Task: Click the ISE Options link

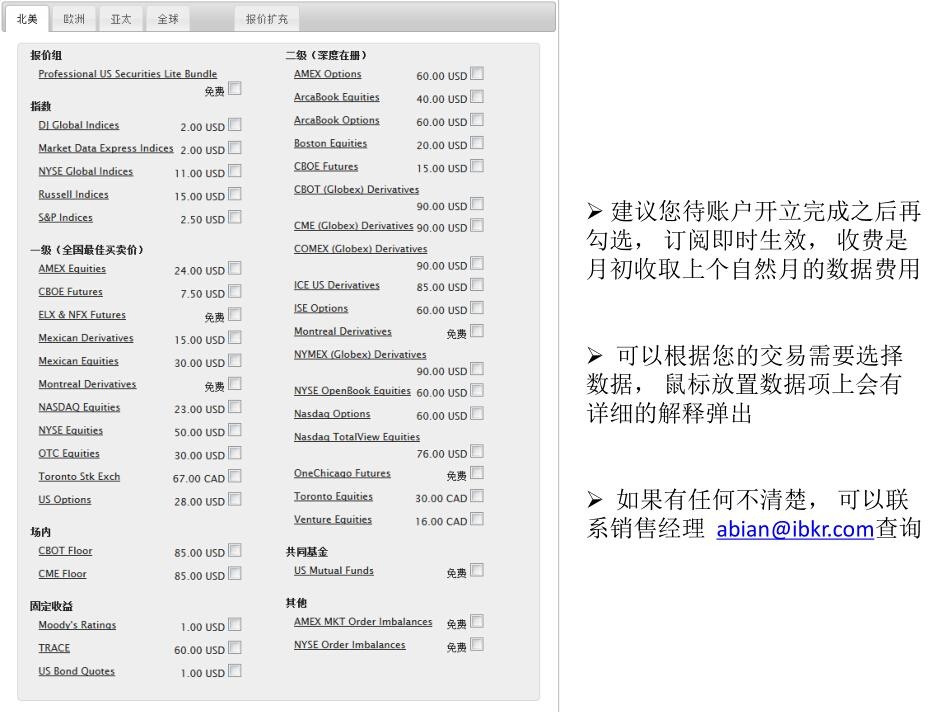Action: tap(321, 308)
